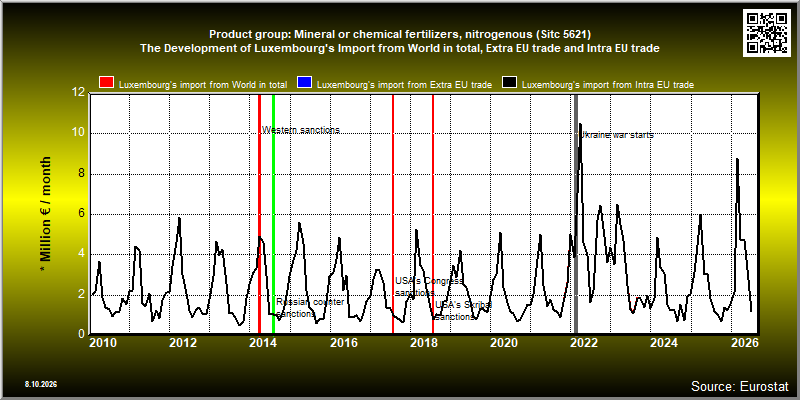Click the USA's Skripal sanctions label
Viewport: 800px width, 400px height.
click(x=463, y=311)
